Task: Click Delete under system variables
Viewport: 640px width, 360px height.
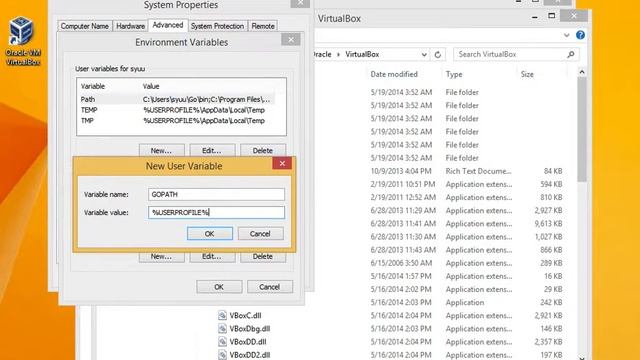Action: pyautogui.click(x=262, y=257)
